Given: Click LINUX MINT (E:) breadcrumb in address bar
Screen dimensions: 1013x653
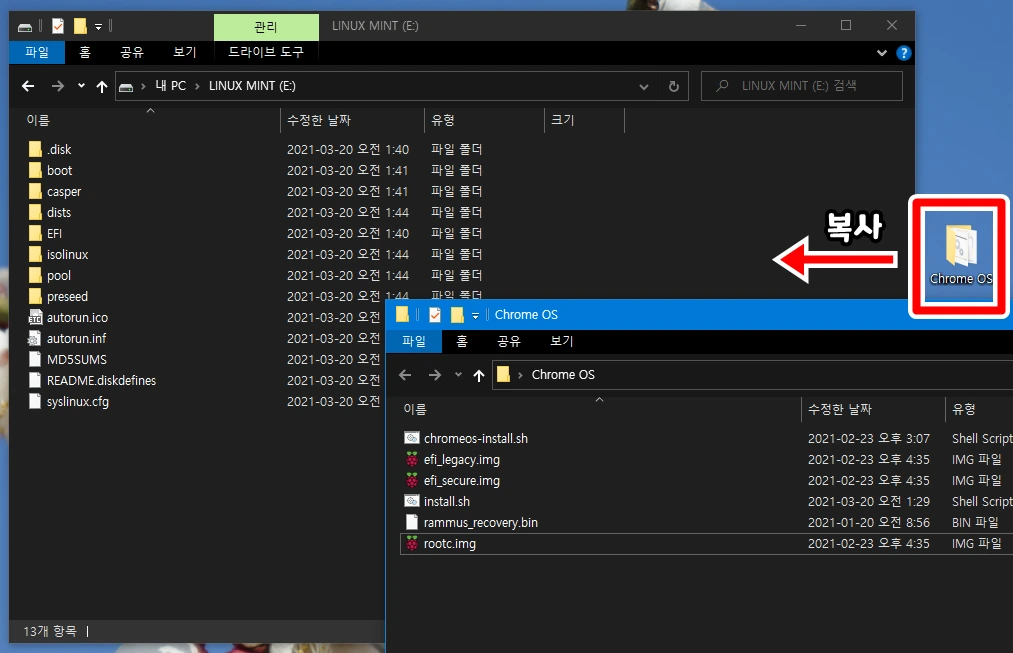Looking at the screenshot, I should (252, 86).
